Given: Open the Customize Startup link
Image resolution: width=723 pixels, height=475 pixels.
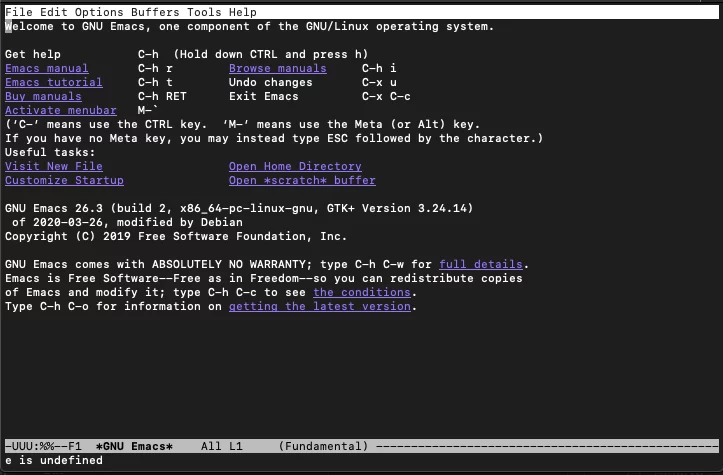Looking at the screenshot, I should tap(64, 180).
